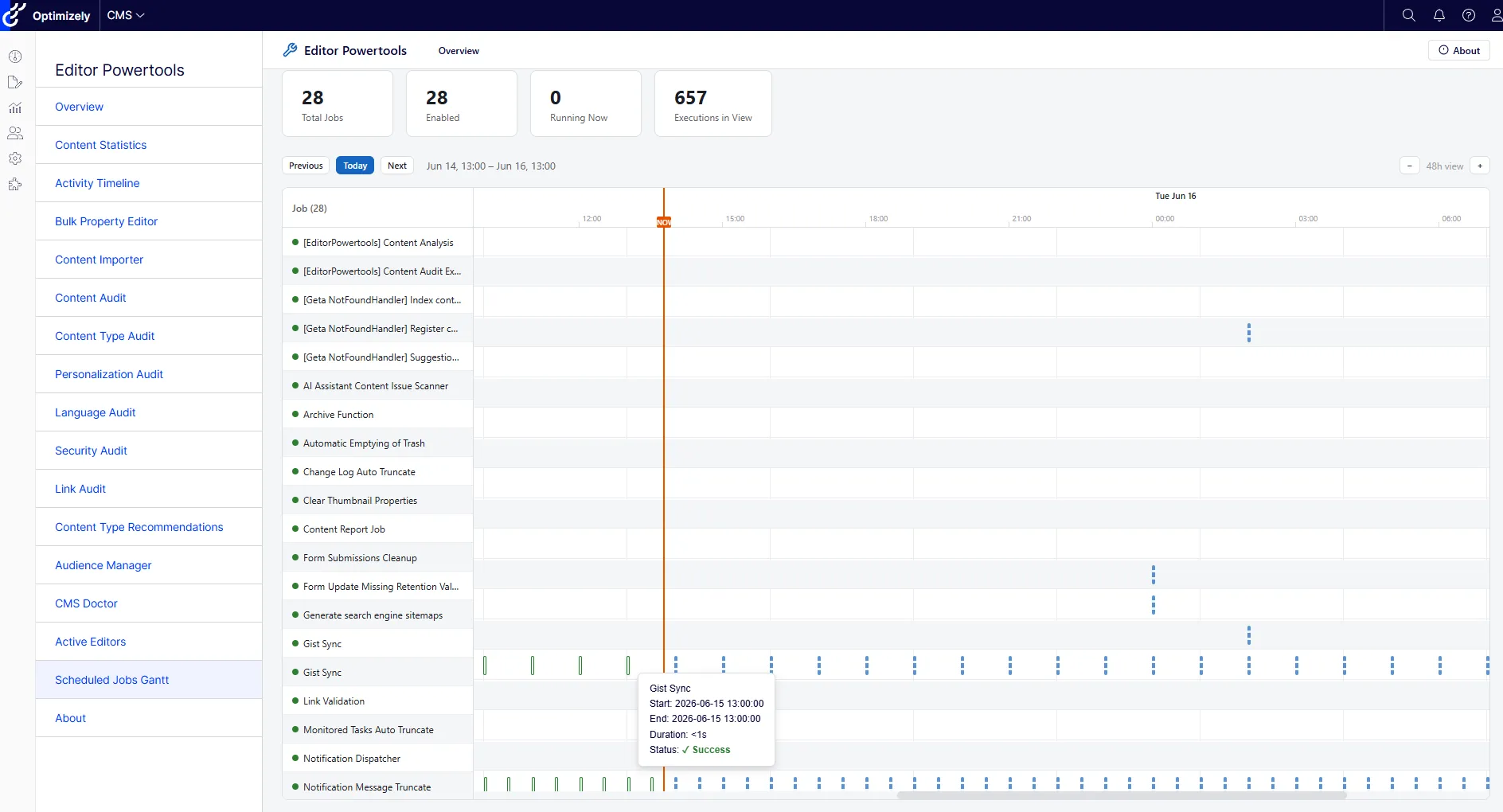Select Change Log Auto Truncate job
Screen dimensions: 1503x812
(378, 472)
